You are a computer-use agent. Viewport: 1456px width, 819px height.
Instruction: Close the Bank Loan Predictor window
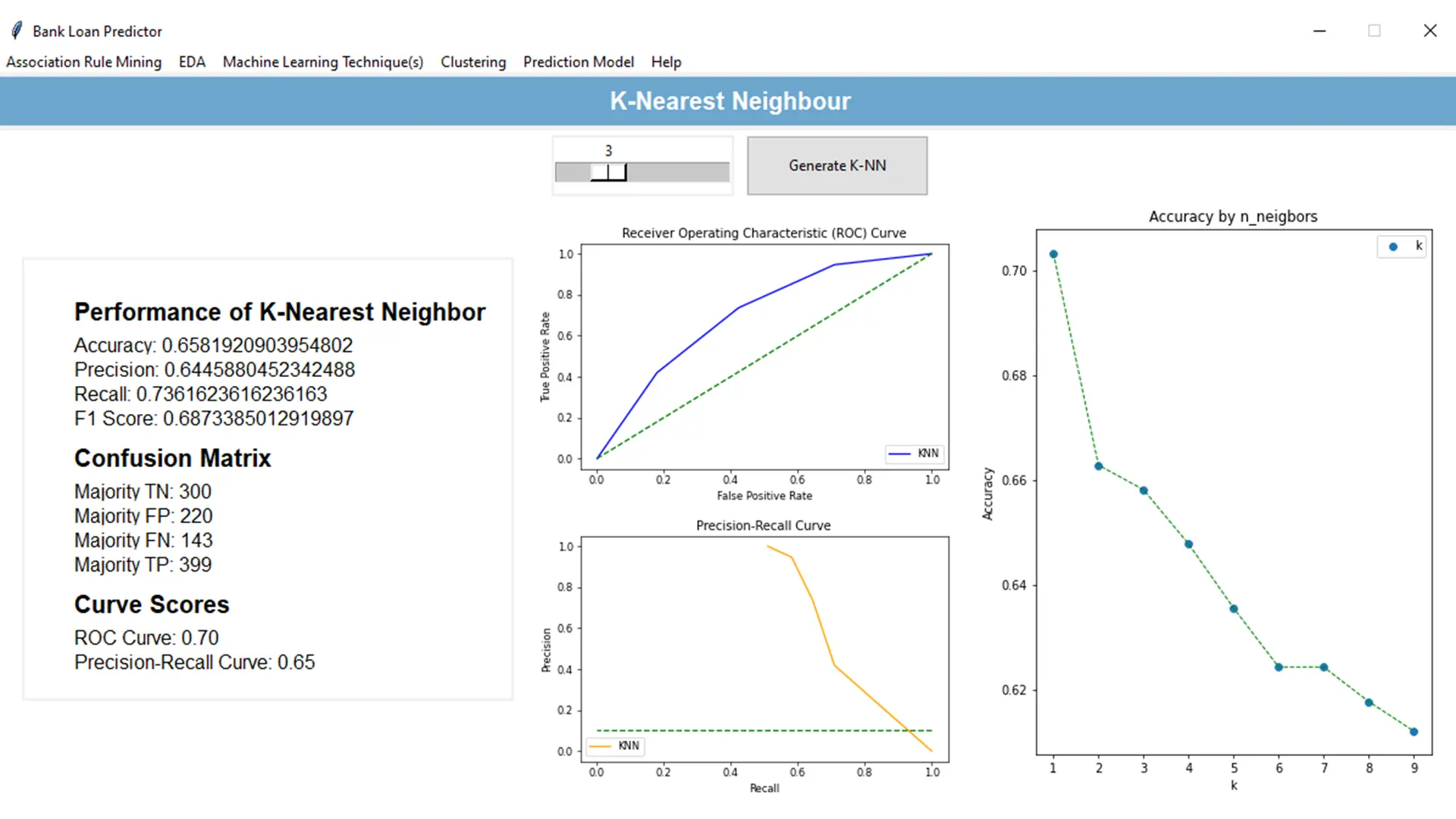click(x=1430, y=31)
